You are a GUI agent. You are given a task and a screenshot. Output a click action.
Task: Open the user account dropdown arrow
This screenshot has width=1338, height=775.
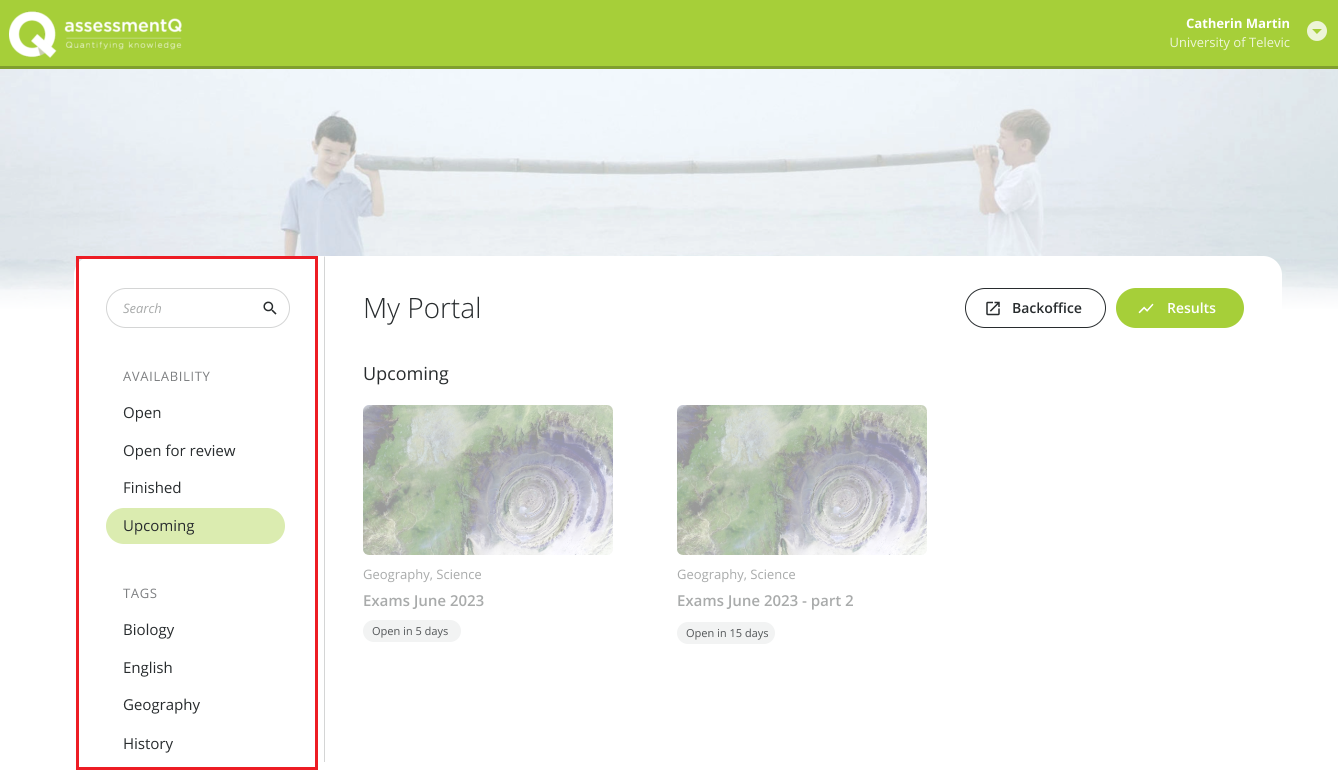tap(1317, 32)
